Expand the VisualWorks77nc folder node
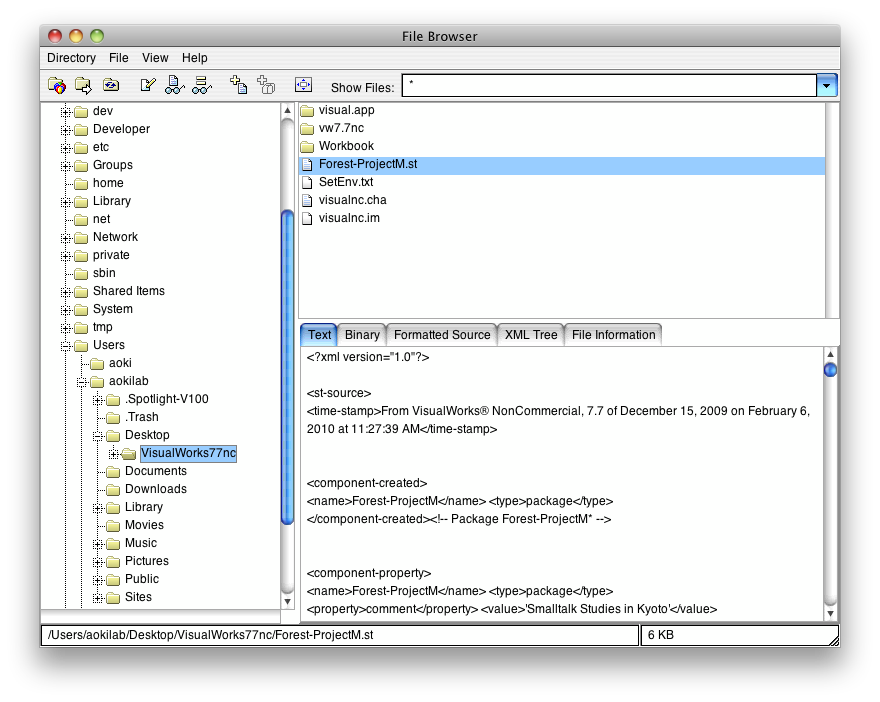880x702 pixels. [114, 453]
